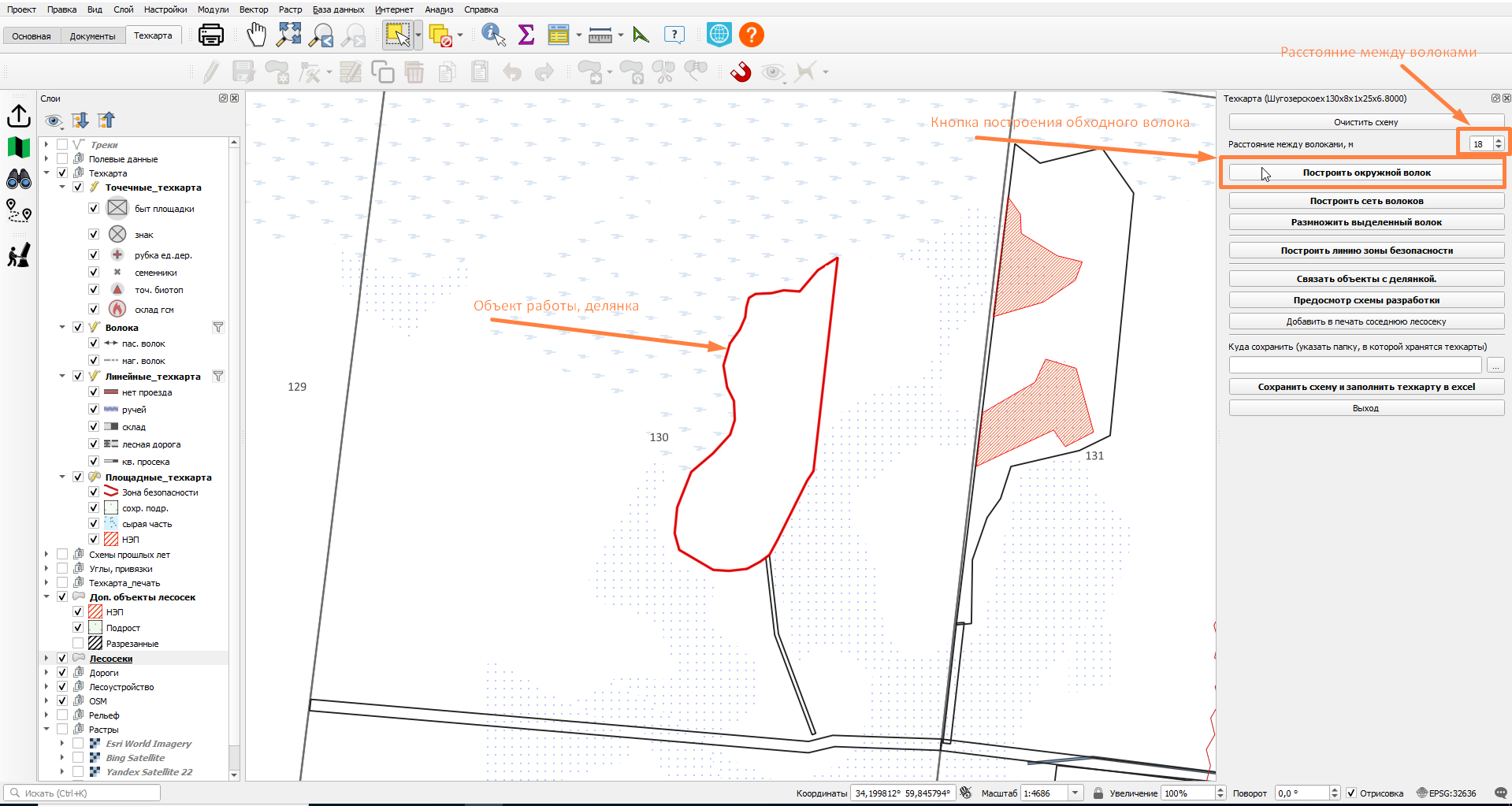Click the eye layer visibility manager icon
This screenshot has width=1512, height=806.
click(x=54, y=121)
